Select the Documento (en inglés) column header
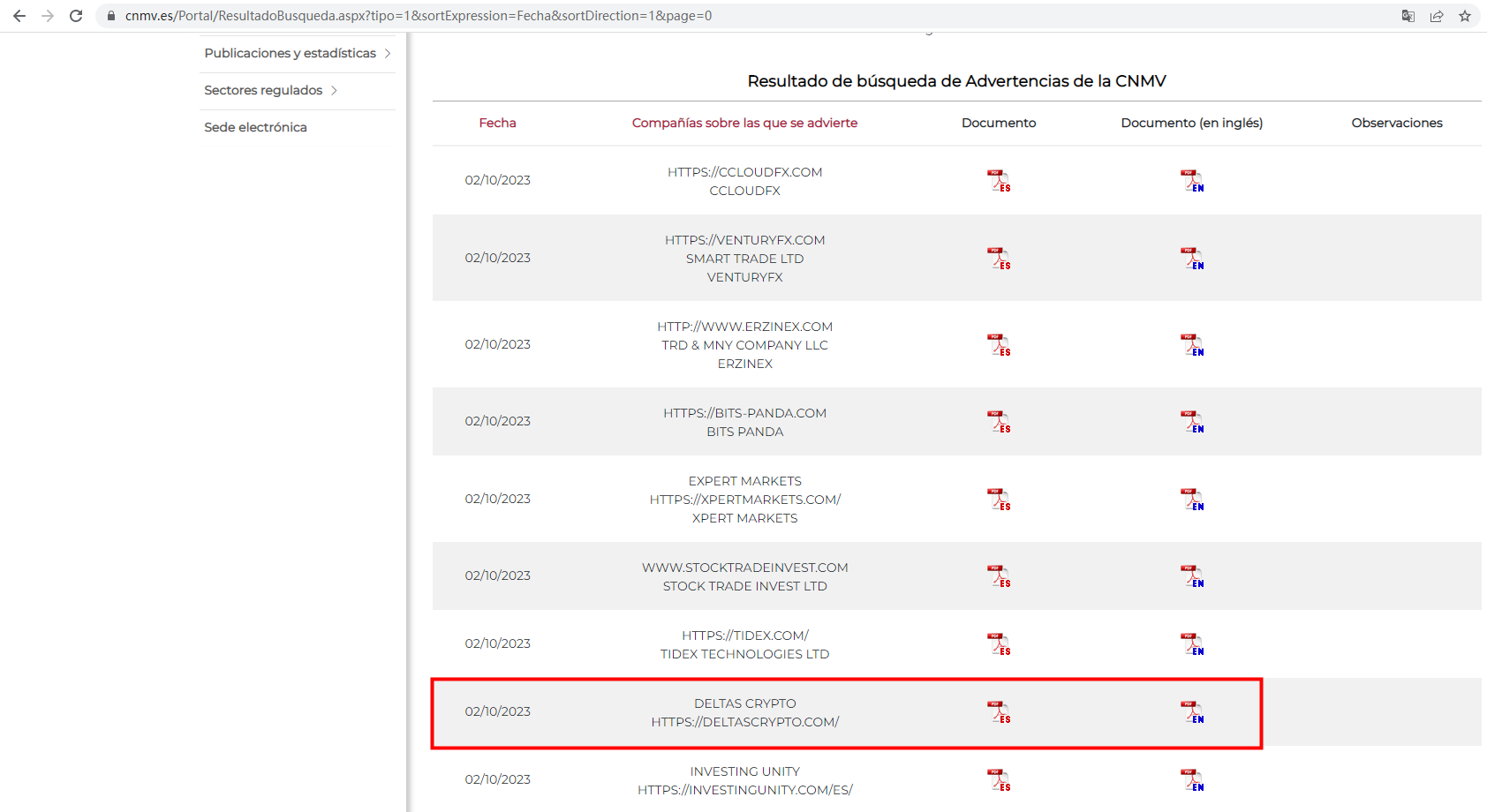This screenshot has width=1487, height=812. point(1192,123)
